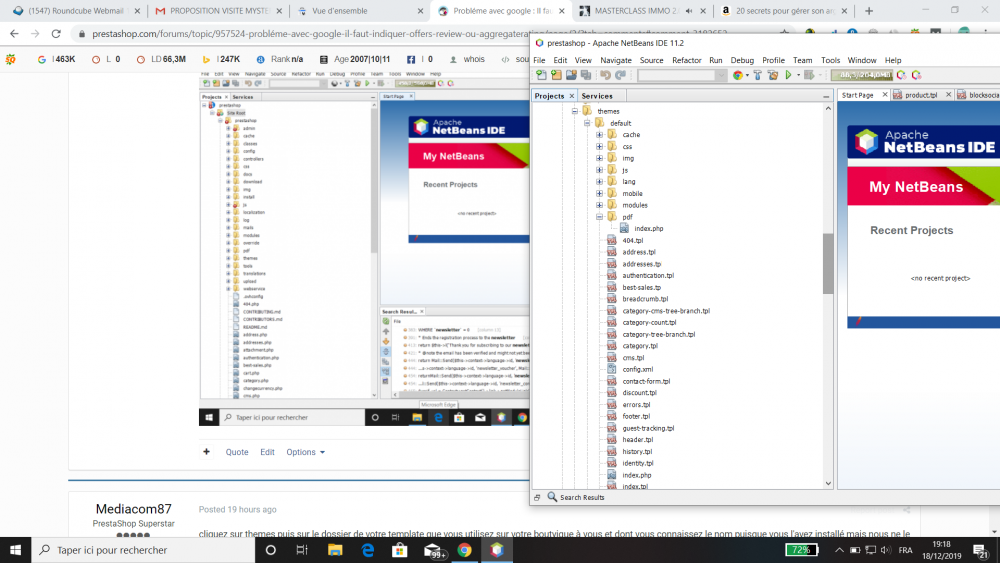The height and width of the screenshot is (563, 1000).
Task: Click Google index icon in SEO toolbar
Action: [x=41, y=59]
